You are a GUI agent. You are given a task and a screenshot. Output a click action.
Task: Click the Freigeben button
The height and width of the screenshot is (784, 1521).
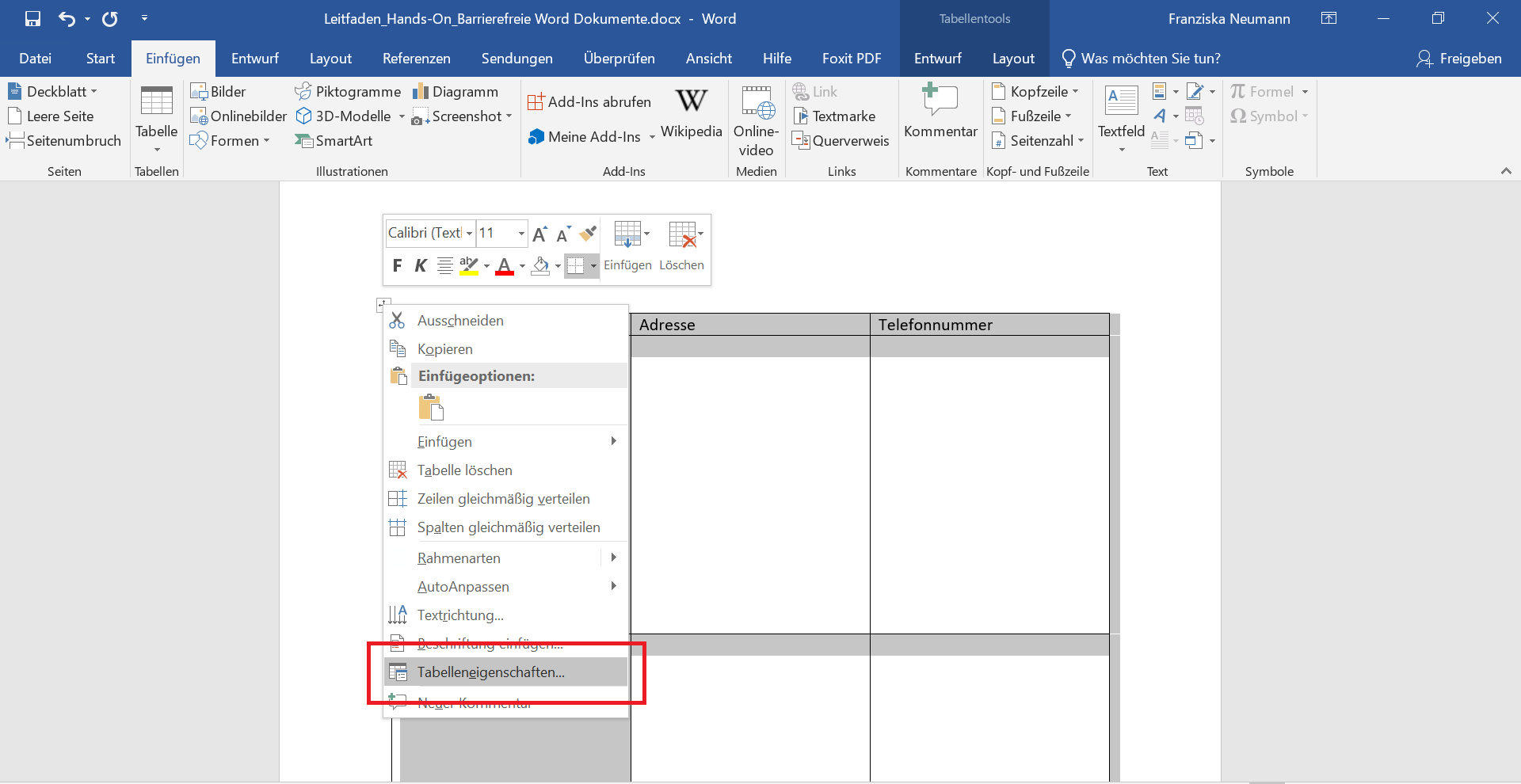1459,59
